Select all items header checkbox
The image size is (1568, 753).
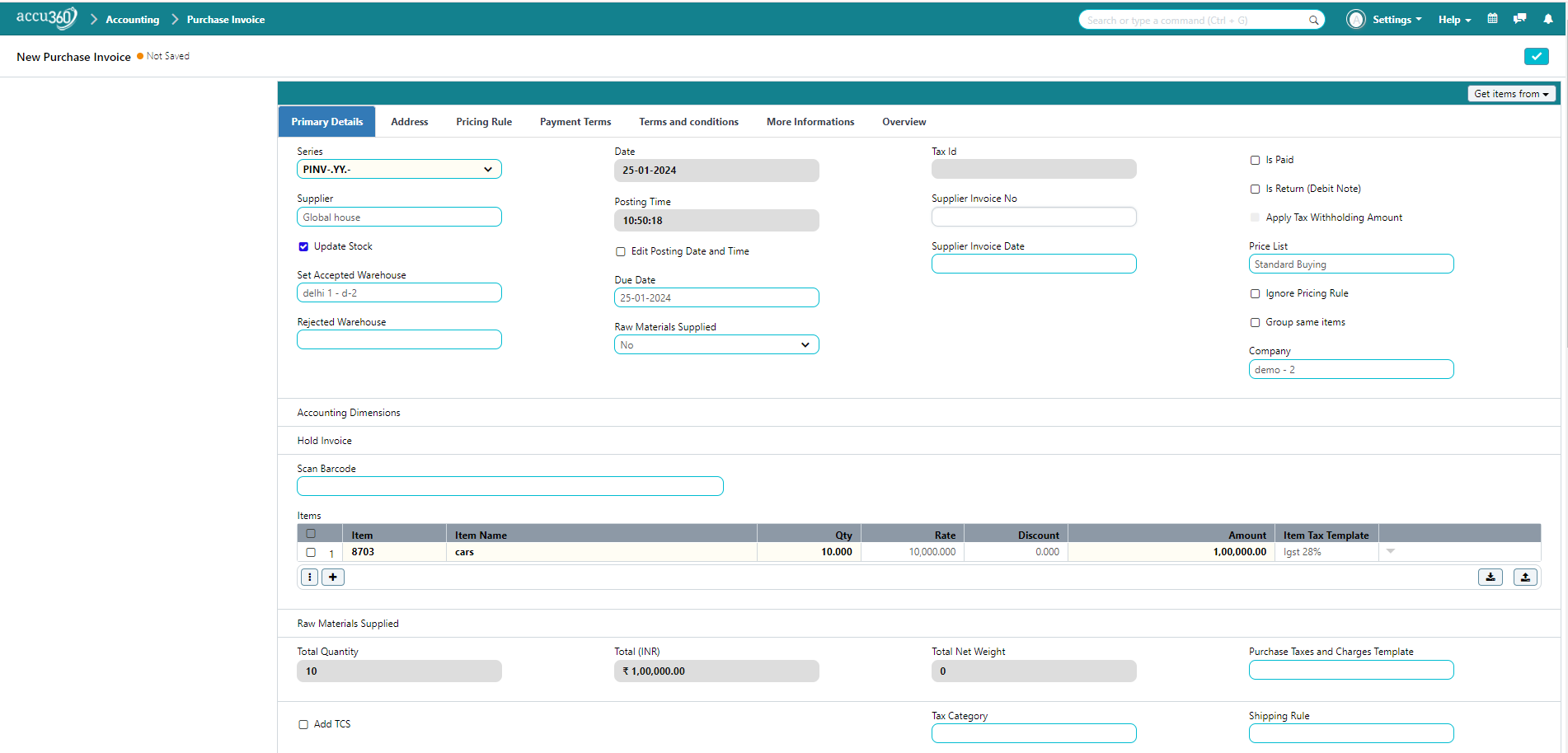tap(311, 534)
